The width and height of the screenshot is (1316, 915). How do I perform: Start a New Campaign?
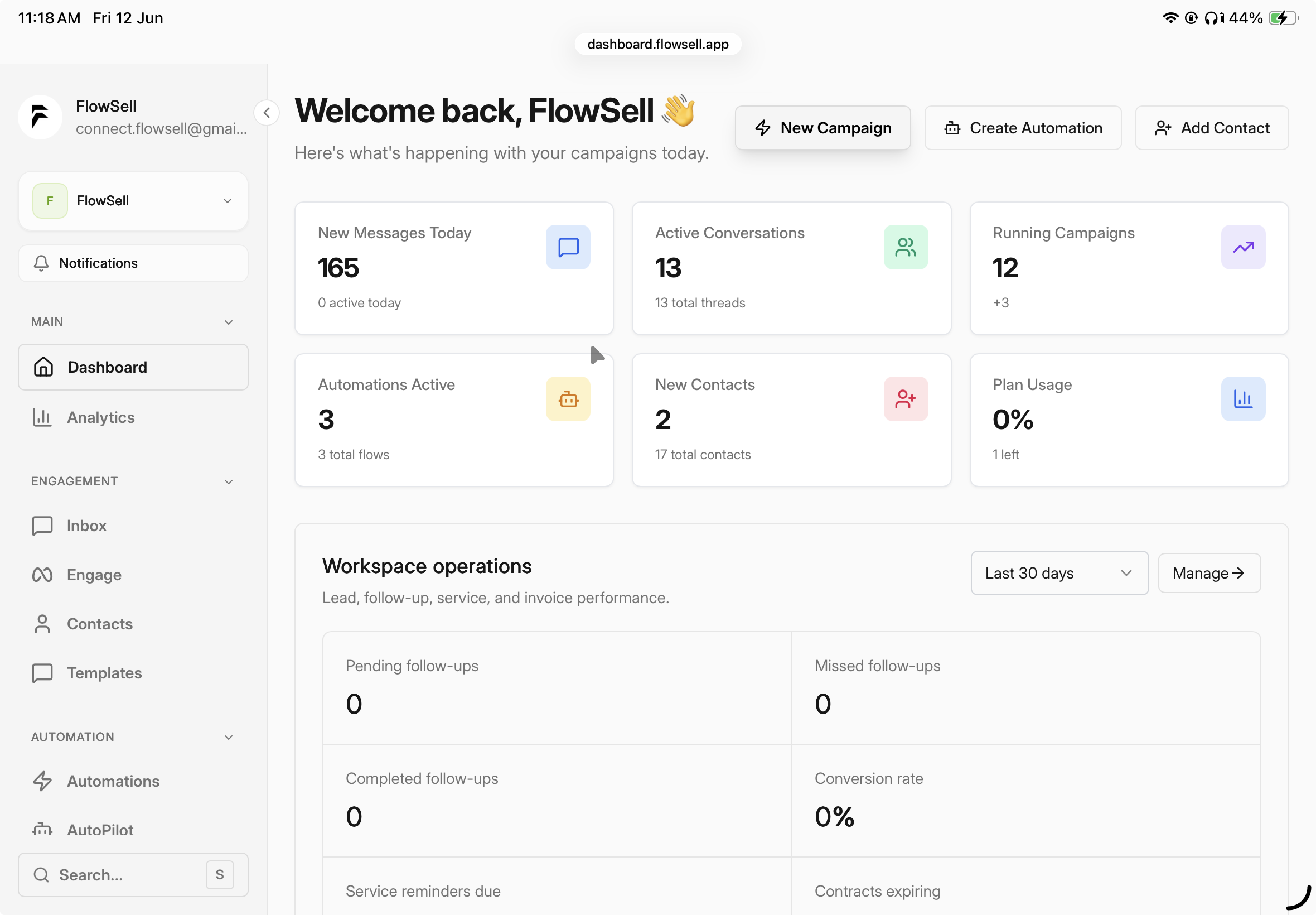point(822,128)
